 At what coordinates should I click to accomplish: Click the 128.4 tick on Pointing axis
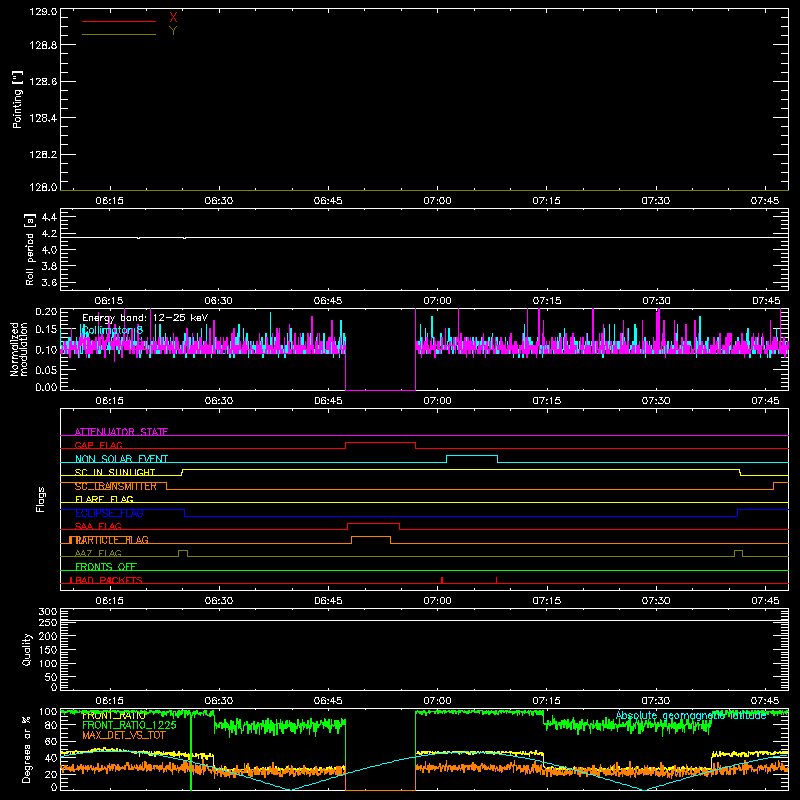tap(43, 118)
